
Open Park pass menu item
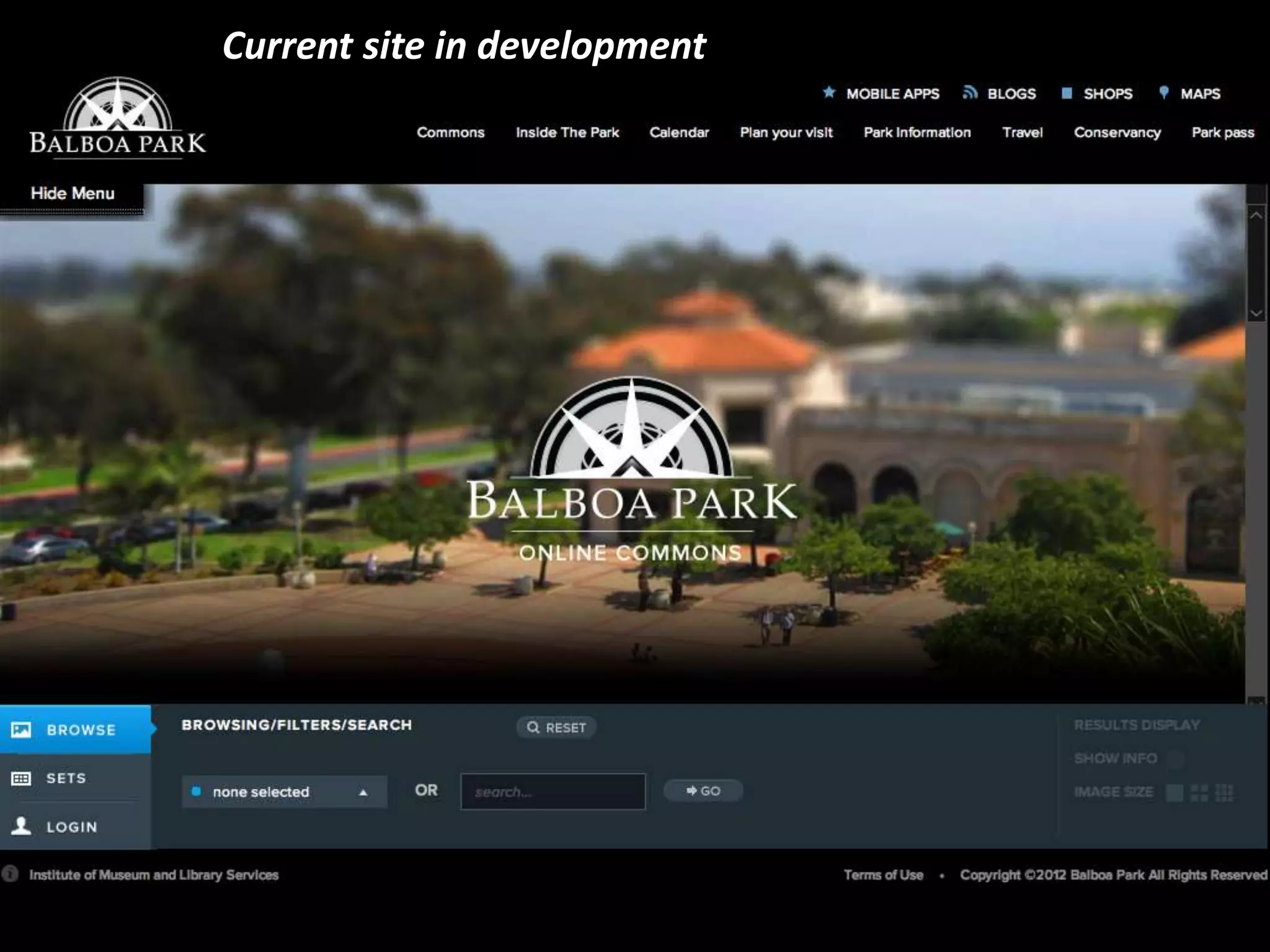[1223, 133]
